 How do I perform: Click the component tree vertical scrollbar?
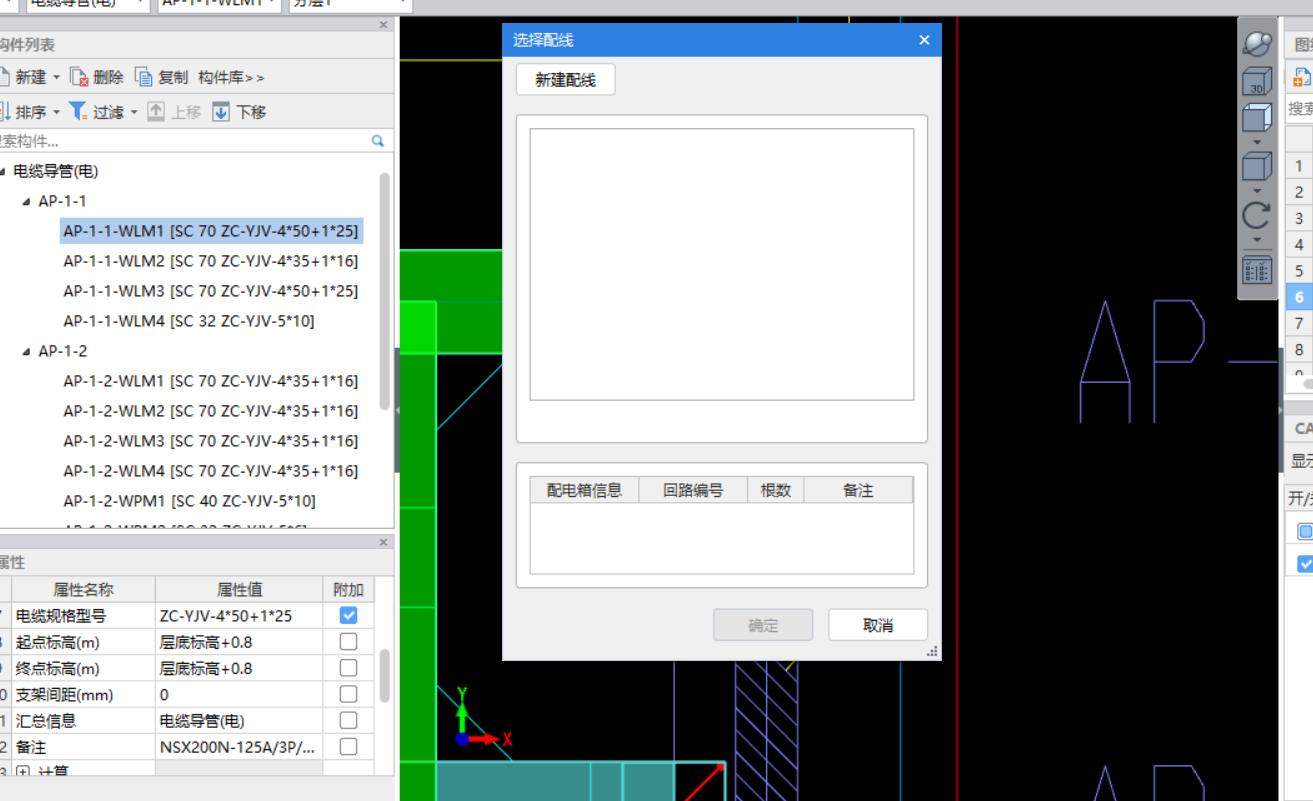click(385, 290)
